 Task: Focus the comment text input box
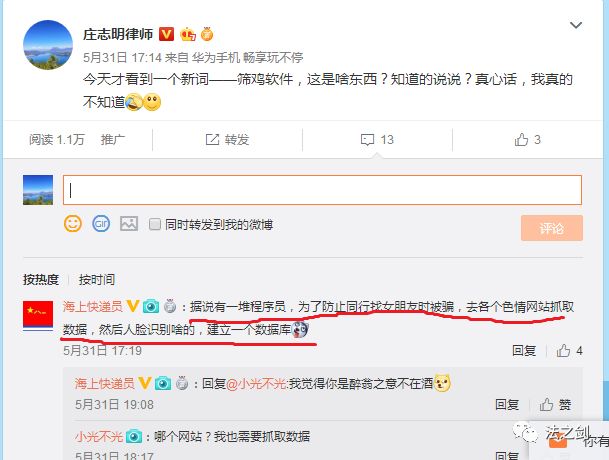(x=322, y=190)
